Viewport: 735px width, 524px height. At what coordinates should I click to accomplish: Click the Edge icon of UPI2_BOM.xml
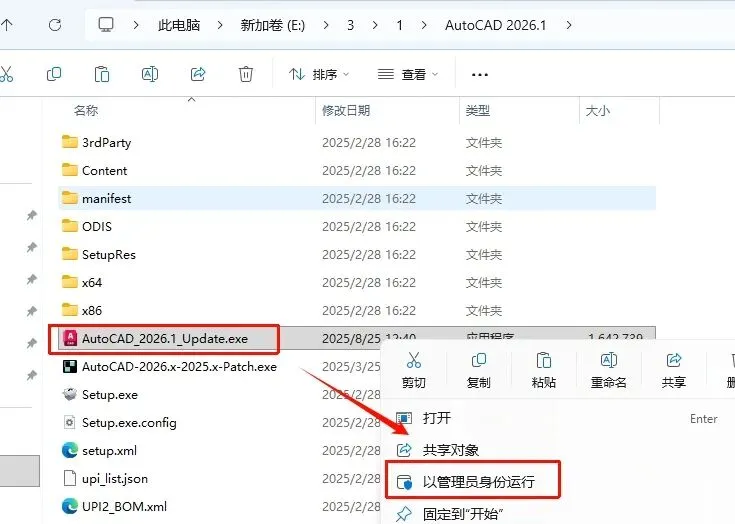coord(70,506)
